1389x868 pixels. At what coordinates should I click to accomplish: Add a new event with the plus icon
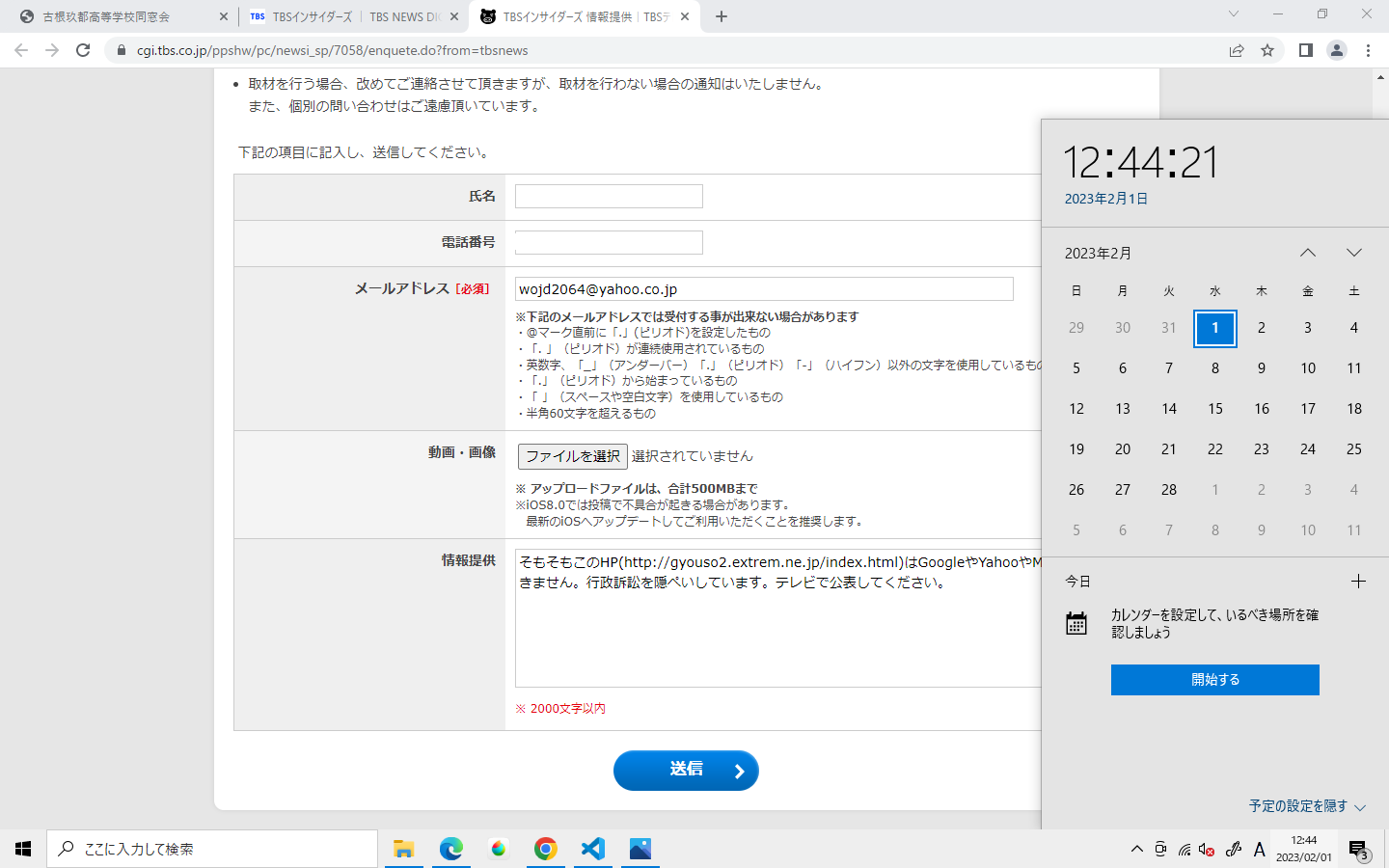pyautogui.click(x=1358, y=581)
